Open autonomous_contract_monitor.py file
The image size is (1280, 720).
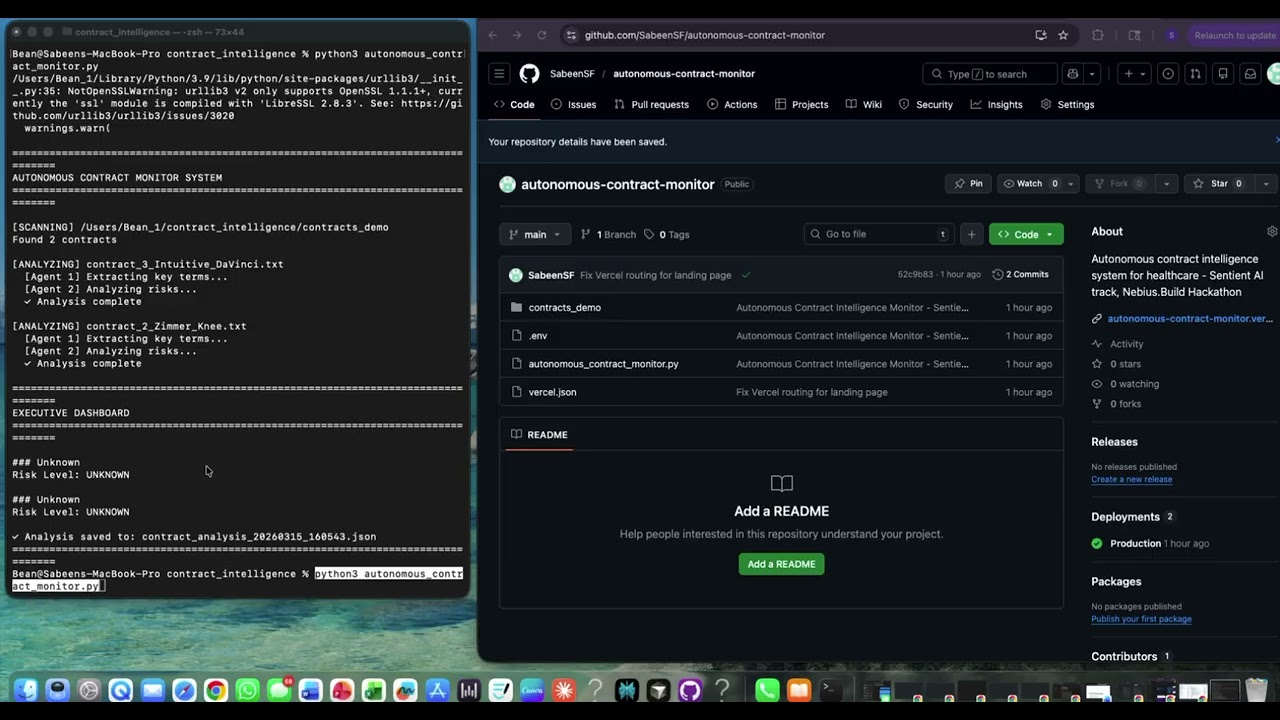point(604,364)
